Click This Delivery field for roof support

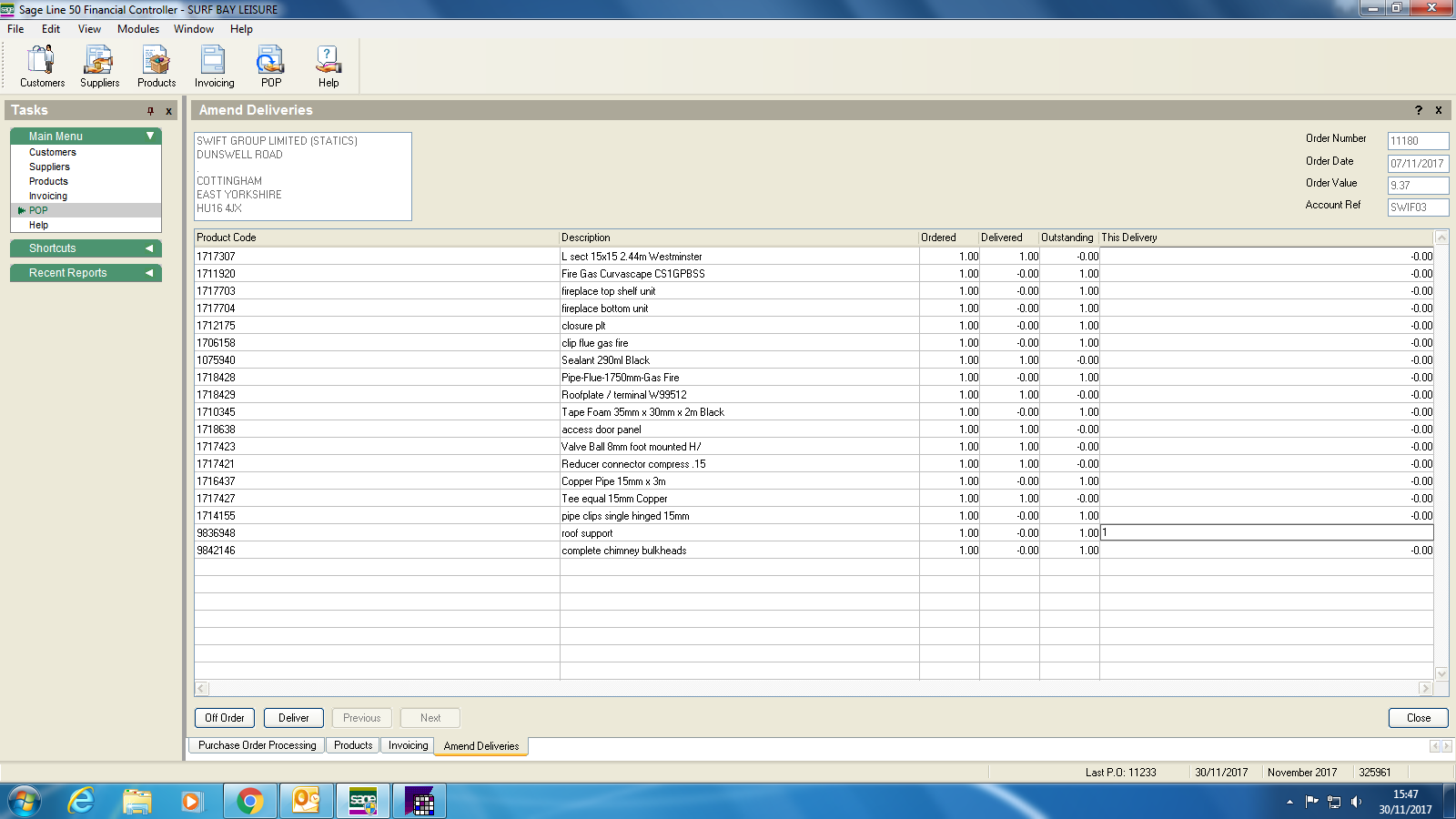tap(1267, 532)
